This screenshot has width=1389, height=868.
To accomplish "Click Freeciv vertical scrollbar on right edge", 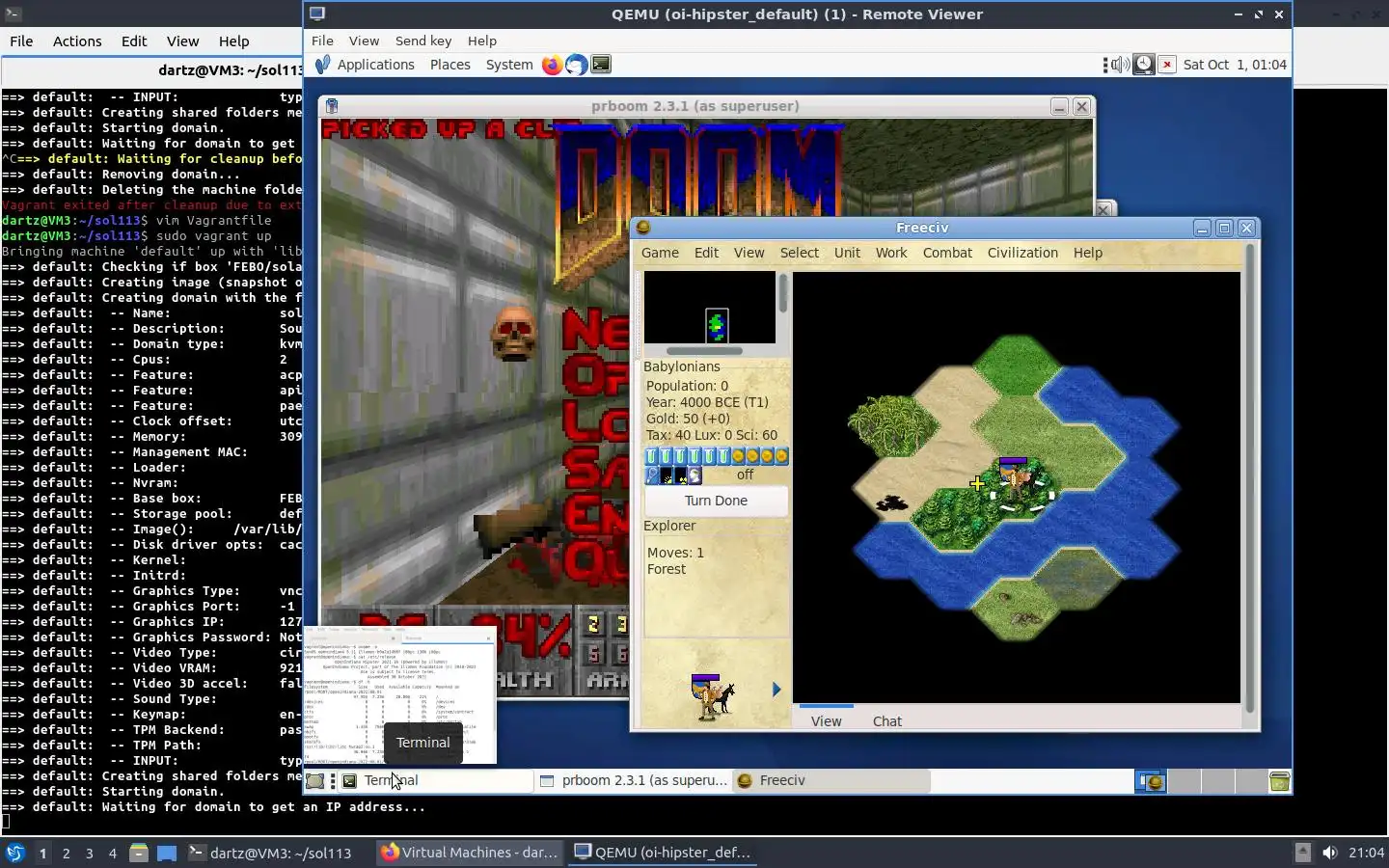I will (1251, 477).
